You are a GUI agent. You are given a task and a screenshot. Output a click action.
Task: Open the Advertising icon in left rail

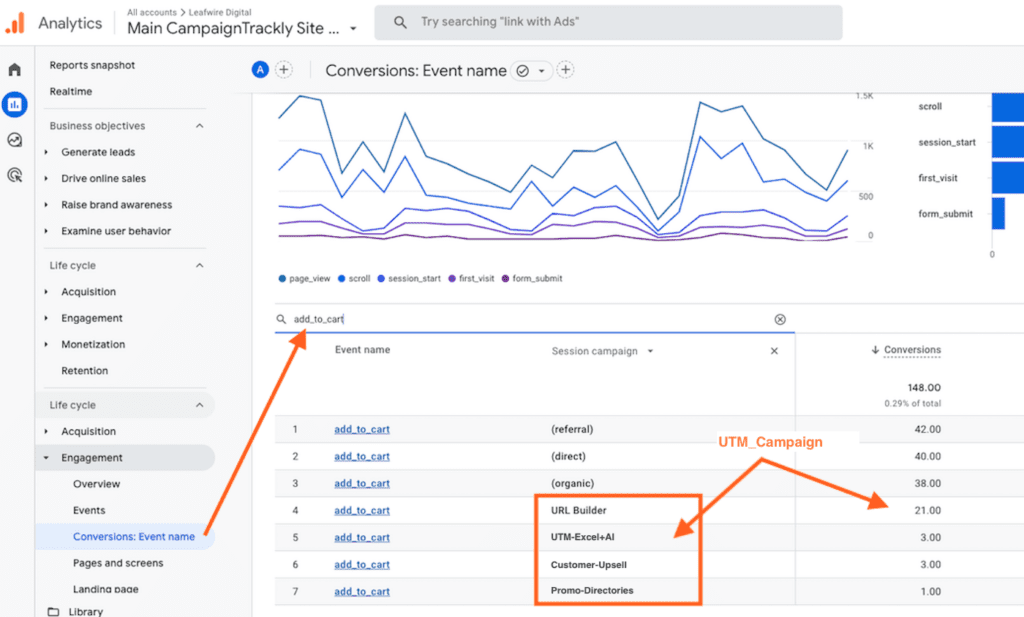[14, 175]
